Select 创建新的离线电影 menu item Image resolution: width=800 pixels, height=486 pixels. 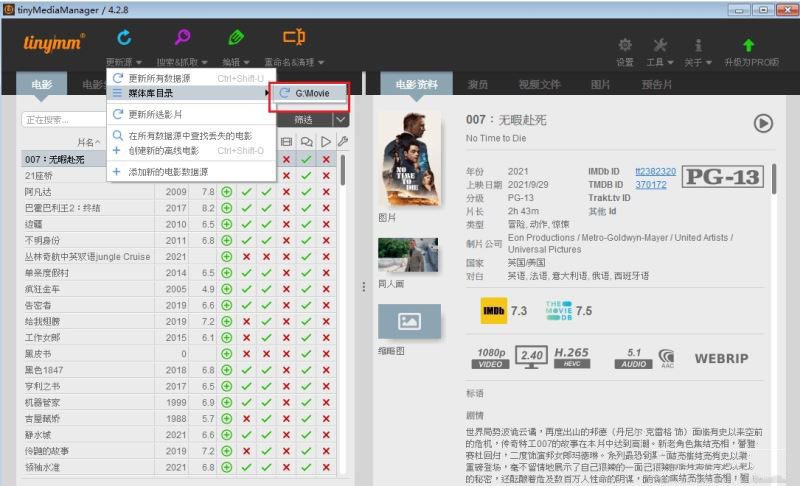pos(191,150)
